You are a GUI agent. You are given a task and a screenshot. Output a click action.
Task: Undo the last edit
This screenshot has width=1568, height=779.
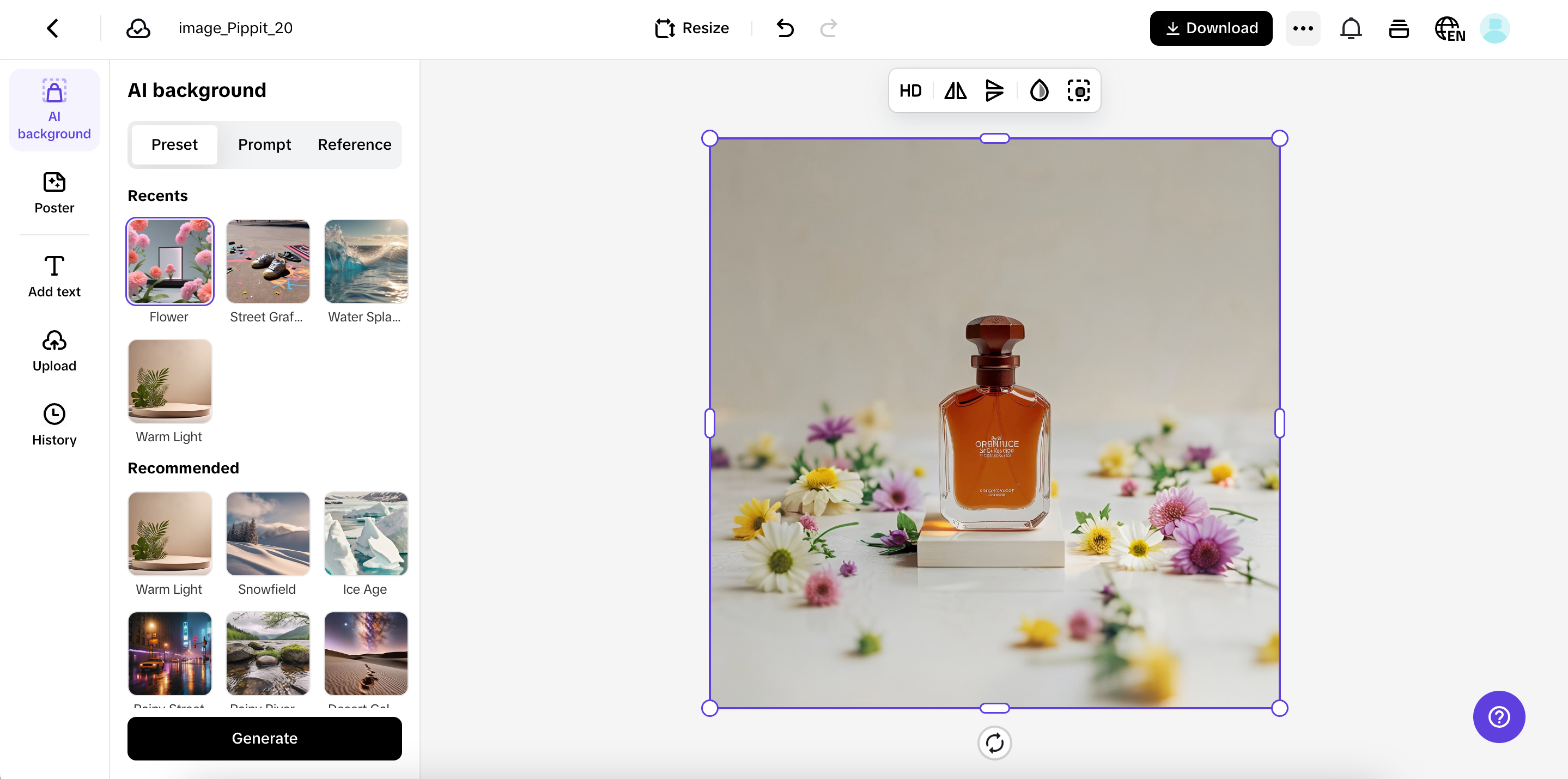pyautogui.click(x=785, y=28)
